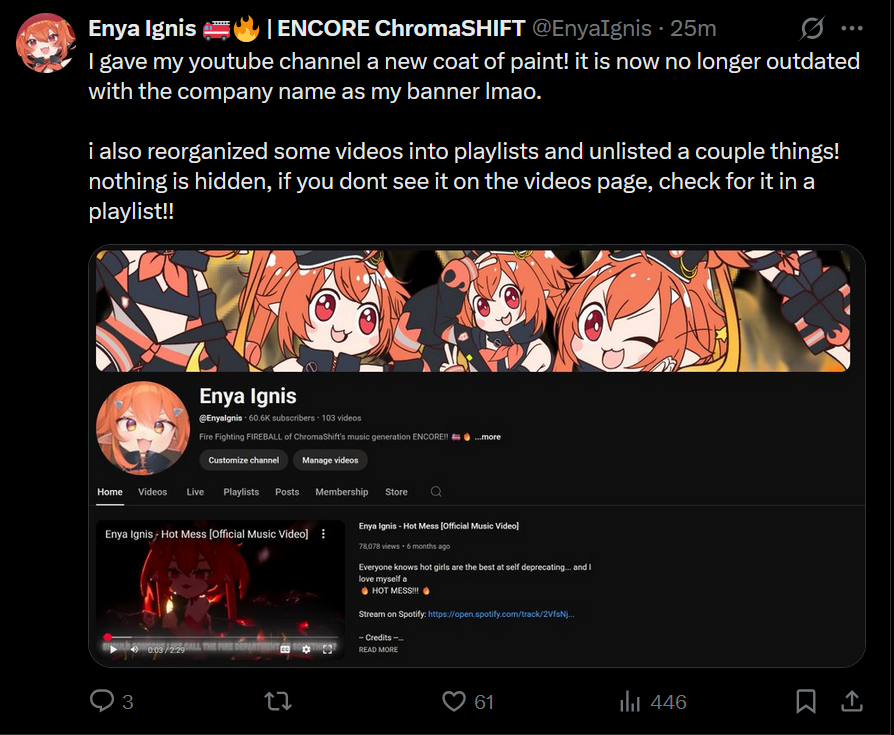Toggle closed captions on the video
The image size is (894, 735).
point(286,649)
